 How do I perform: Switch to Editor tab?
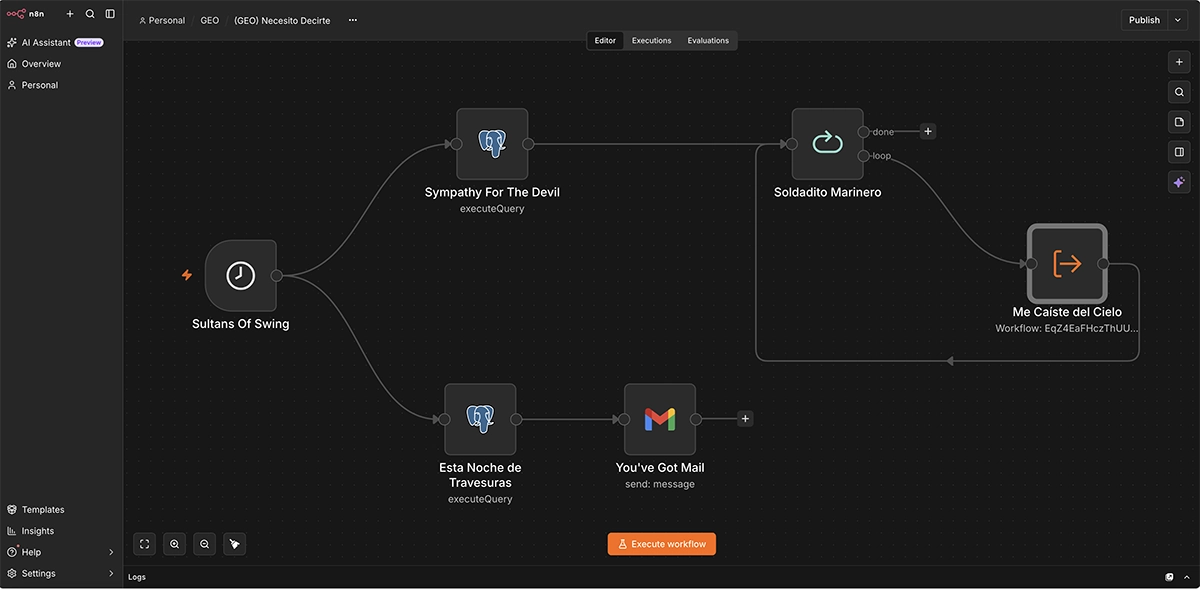(605, 40)
